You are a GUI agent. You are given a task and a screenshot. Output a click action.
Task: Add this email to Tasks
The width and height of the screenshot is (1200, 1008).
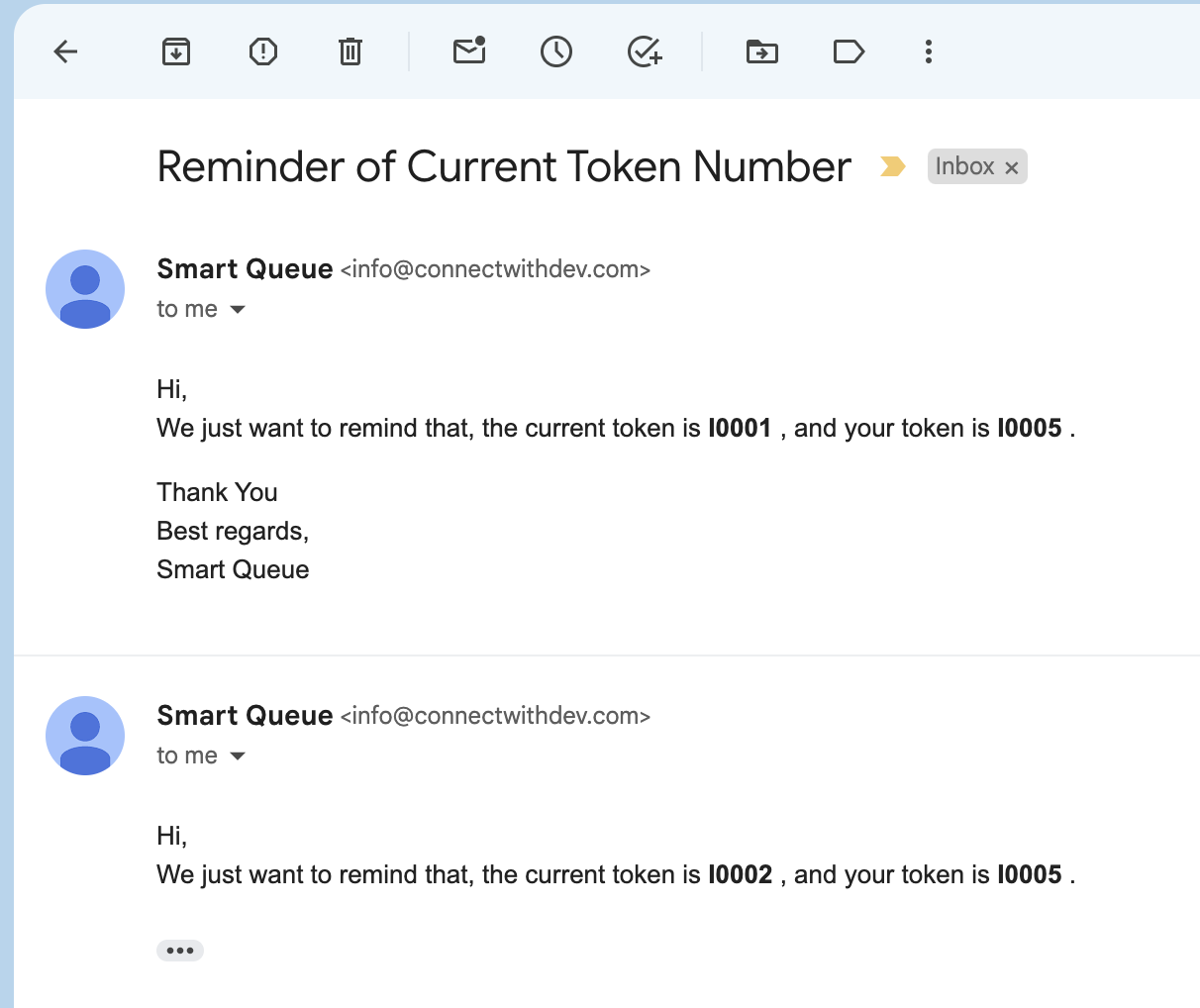[x=645, y=51]
